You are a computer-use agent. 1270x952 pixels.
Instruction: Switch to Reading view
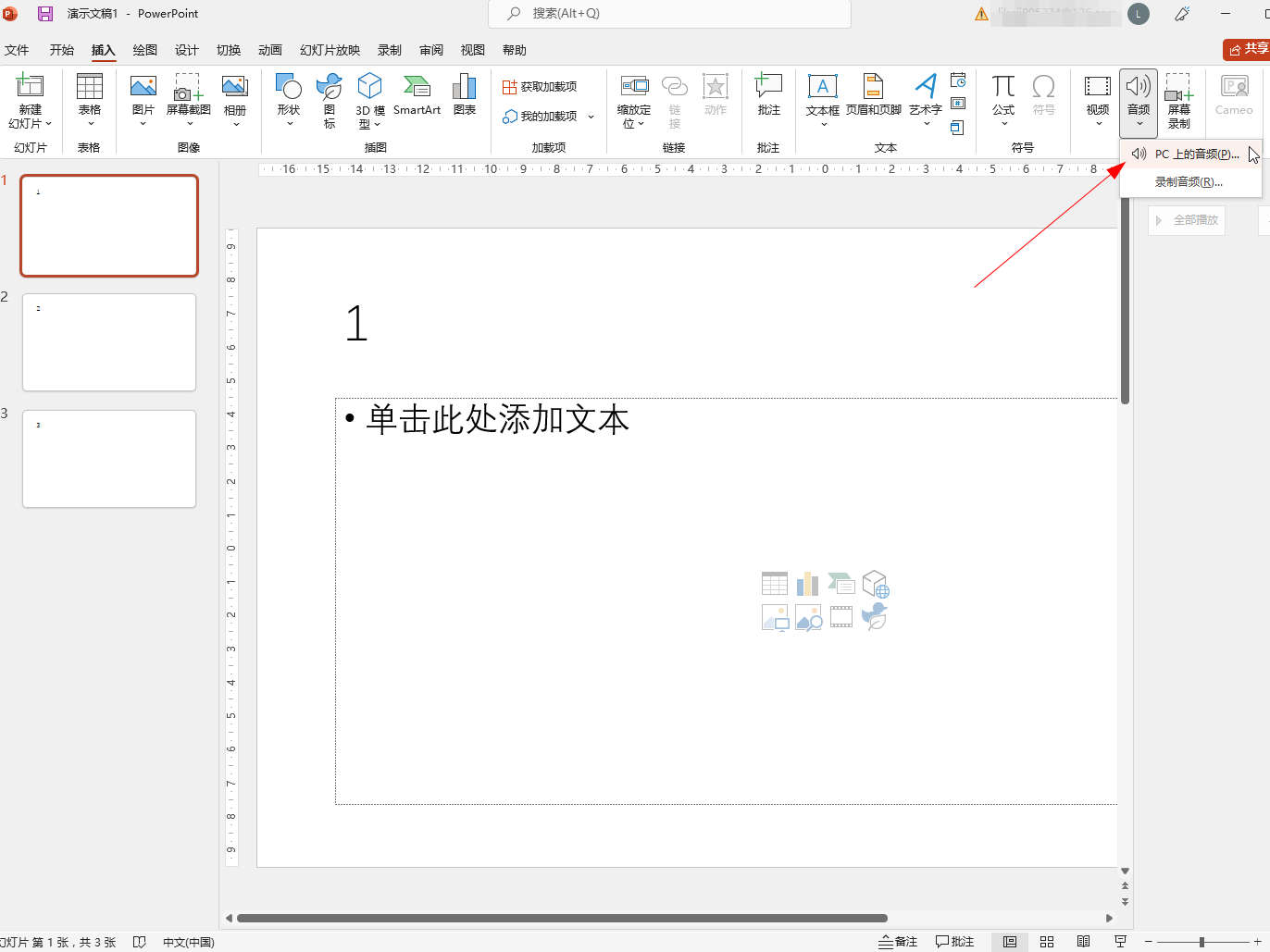[x=1083, y=942]
